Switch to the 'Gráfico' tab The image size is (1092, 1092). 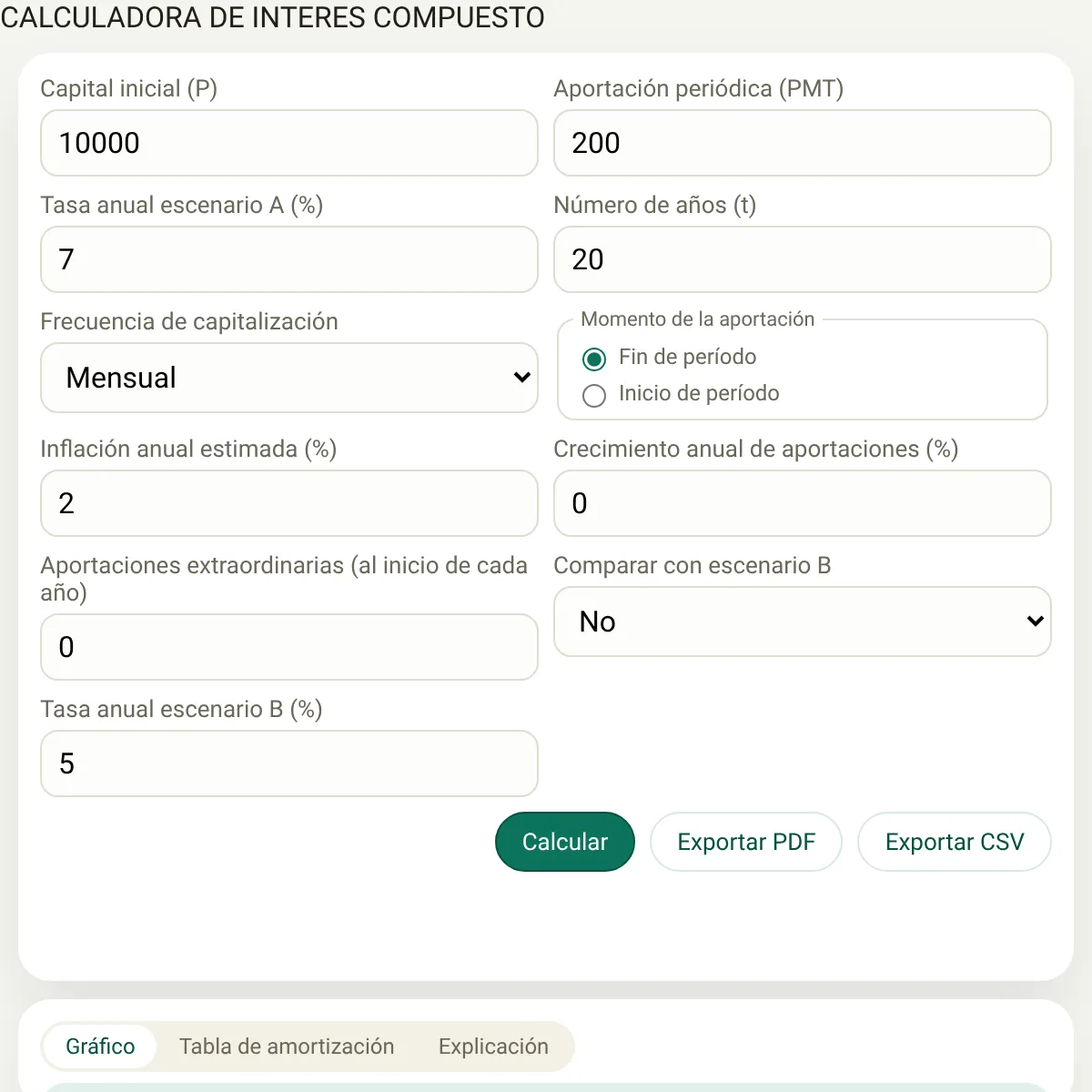(100, 1046)
